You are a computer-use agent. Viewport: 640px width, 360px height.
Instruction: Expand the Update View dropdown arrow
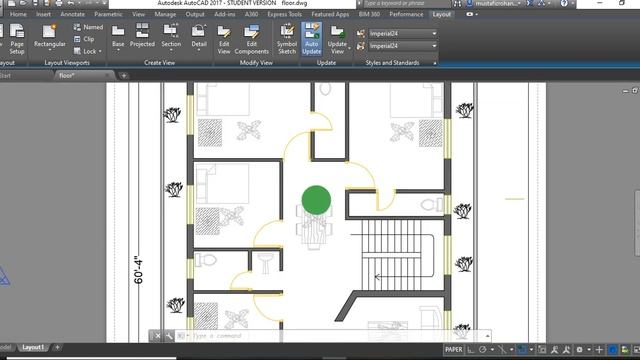click(x=349, y=48)
